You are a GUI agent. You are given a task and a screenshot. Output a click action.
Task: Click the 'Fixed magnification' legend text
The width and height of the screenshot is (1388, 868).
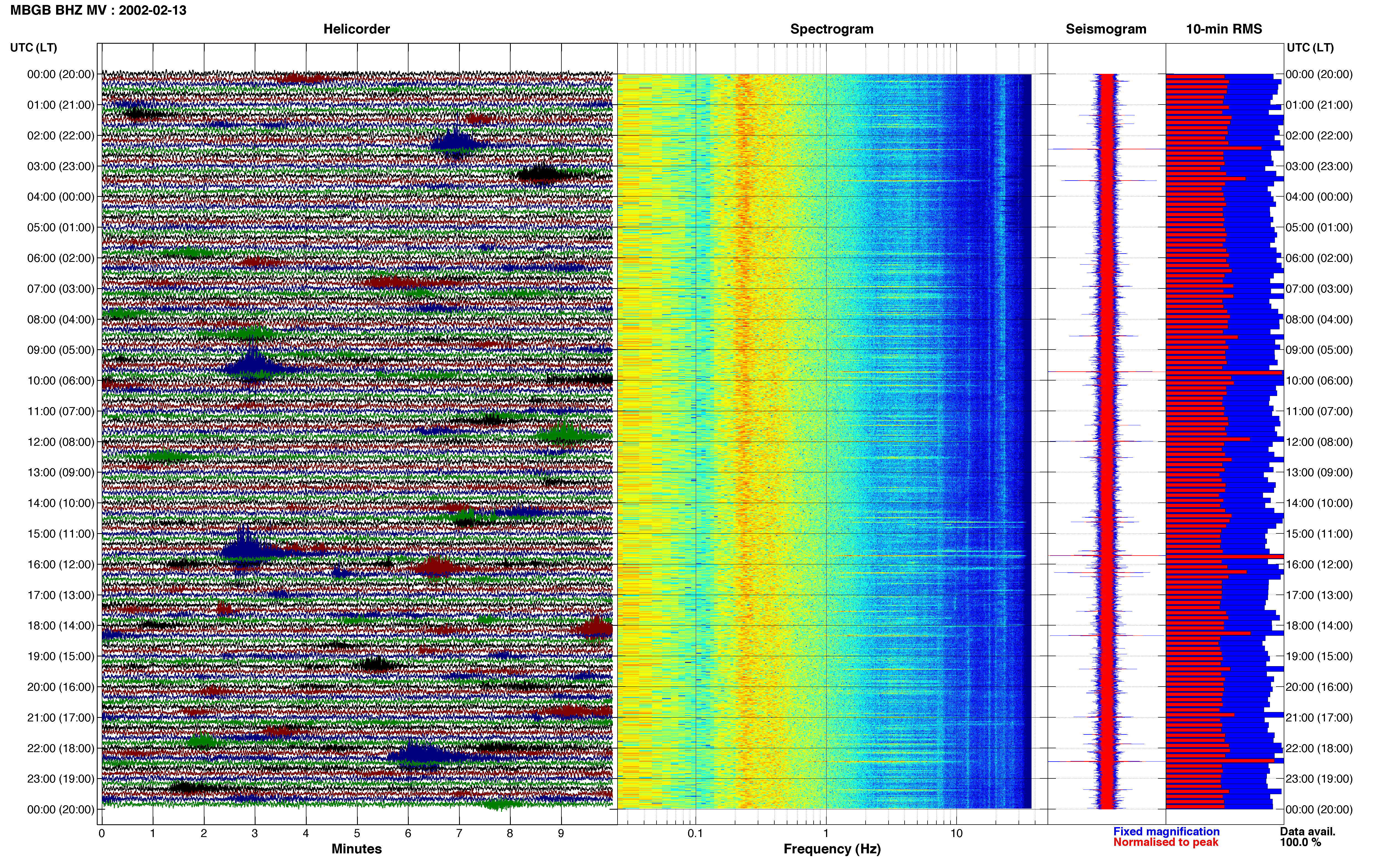(x=1166, y=831)
